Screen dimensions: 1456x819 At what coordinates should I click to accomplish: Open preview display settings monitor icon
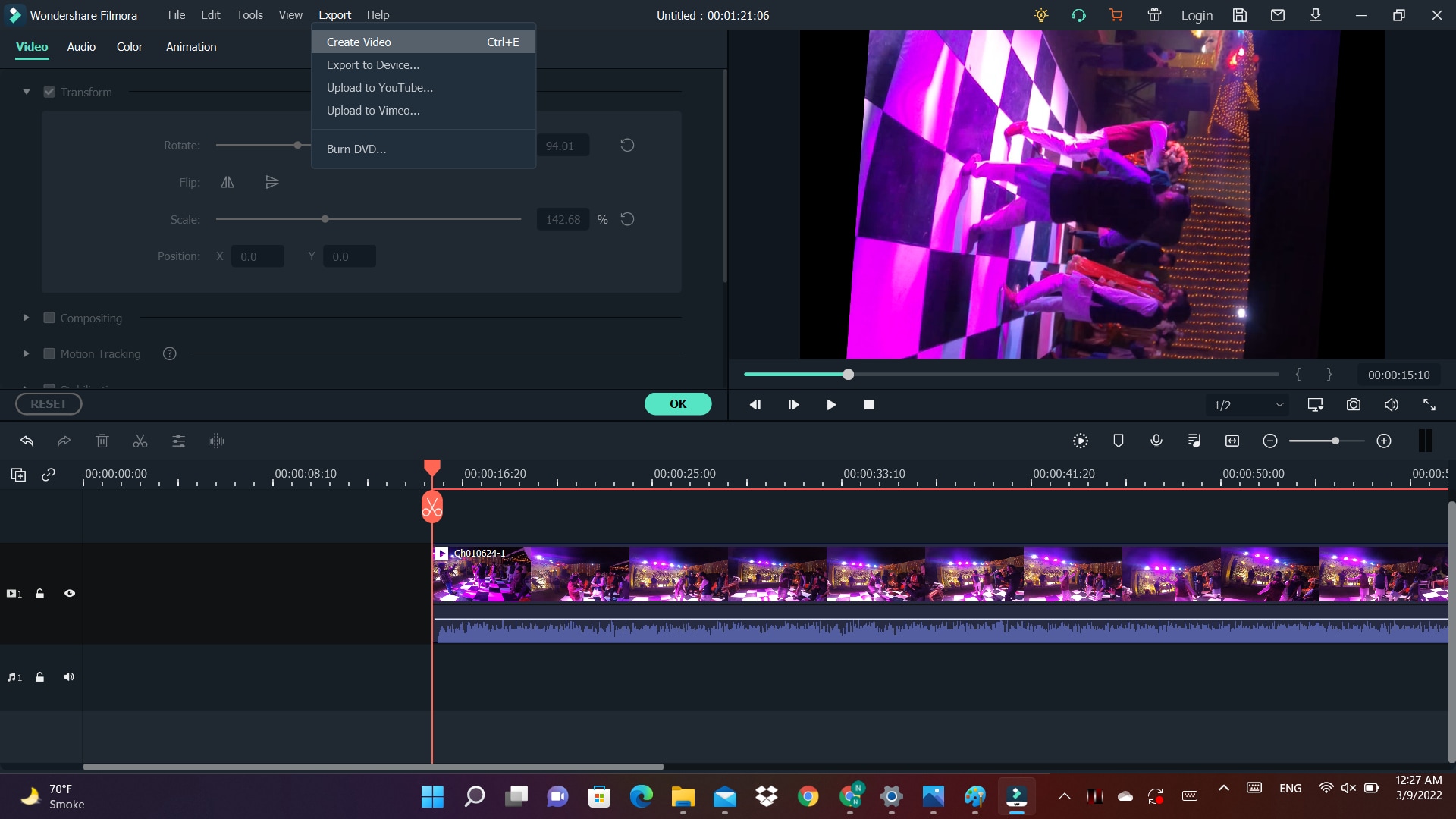click(x=1316, y=405)
